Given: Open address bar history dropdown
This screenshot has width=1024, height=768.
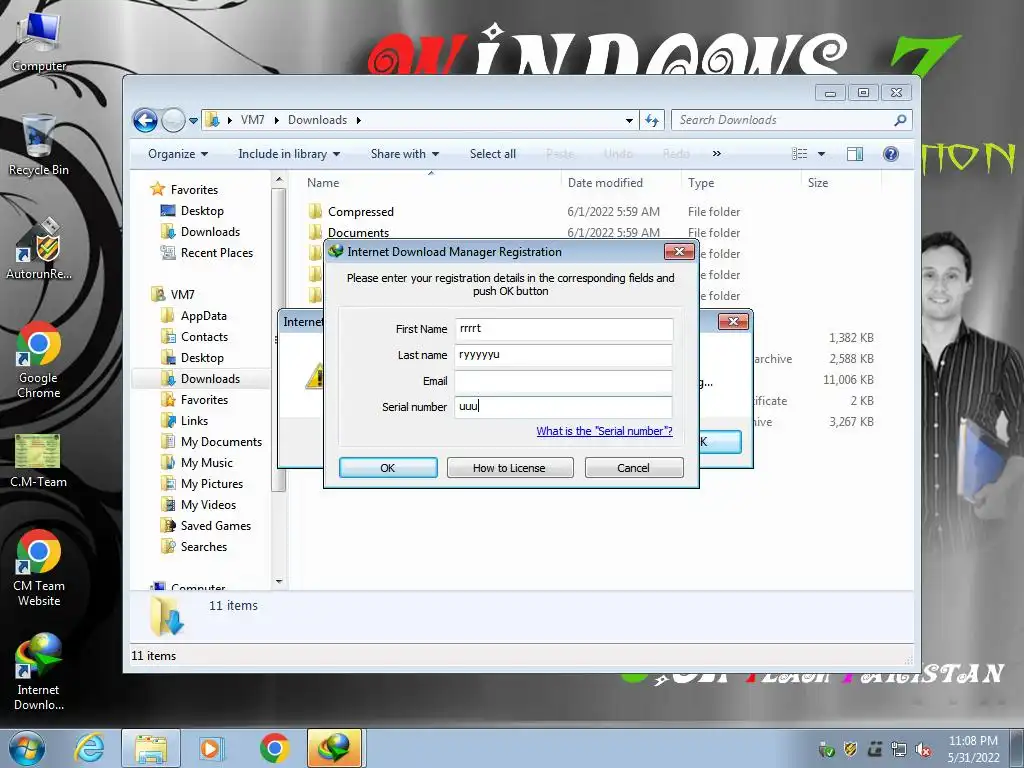Looking at the screenshot, I should (629, 120).
